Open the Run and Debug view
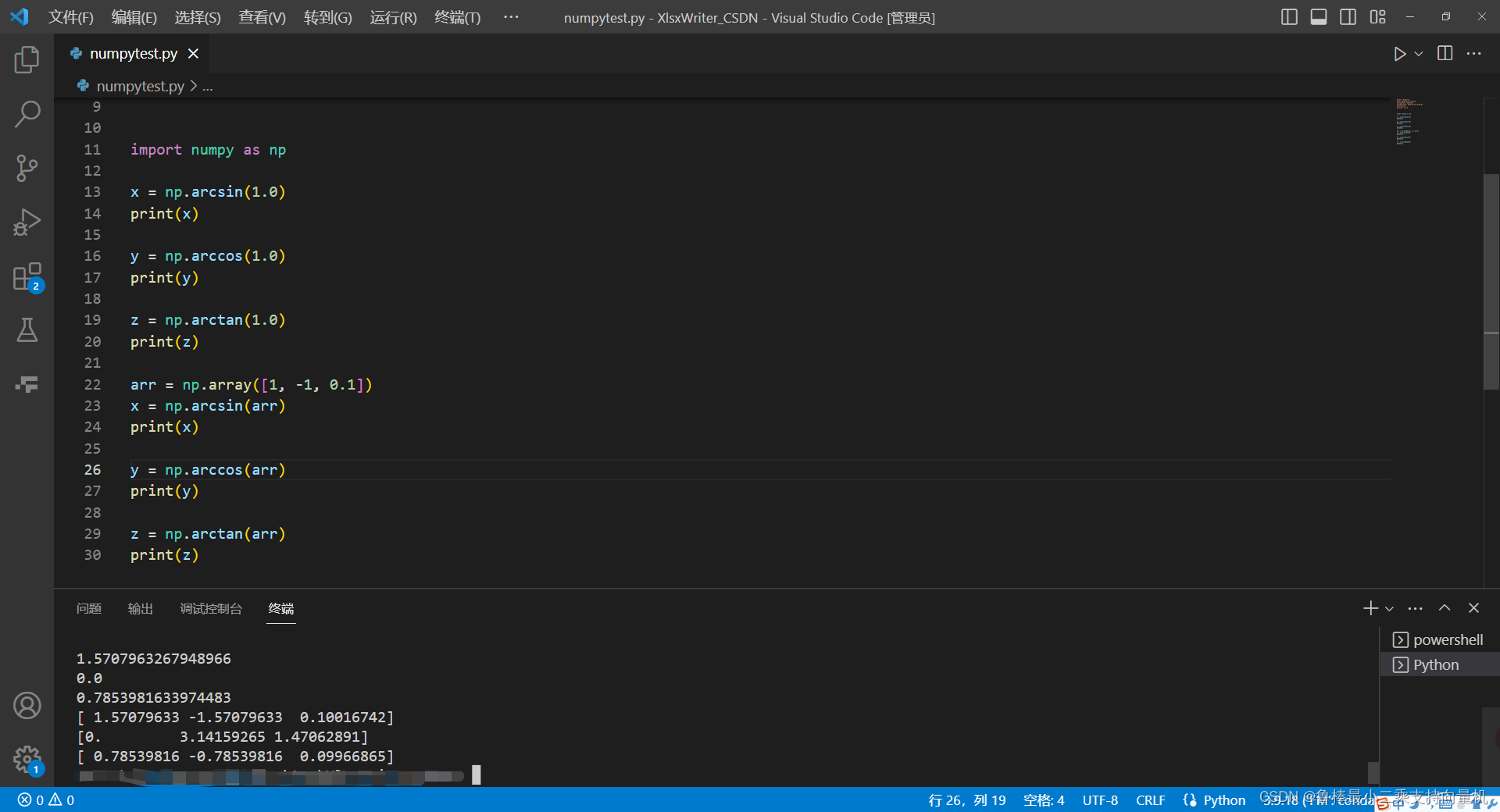This screenshot has width=1500, height=812. pyautogui.click(x=27, y=222)
